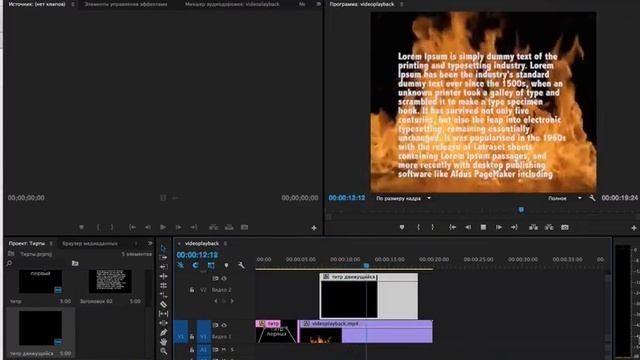The height and width of the screenshot is (360, 640).
Task: Add marker in Program monitor
Action: [x=402, y=227]
